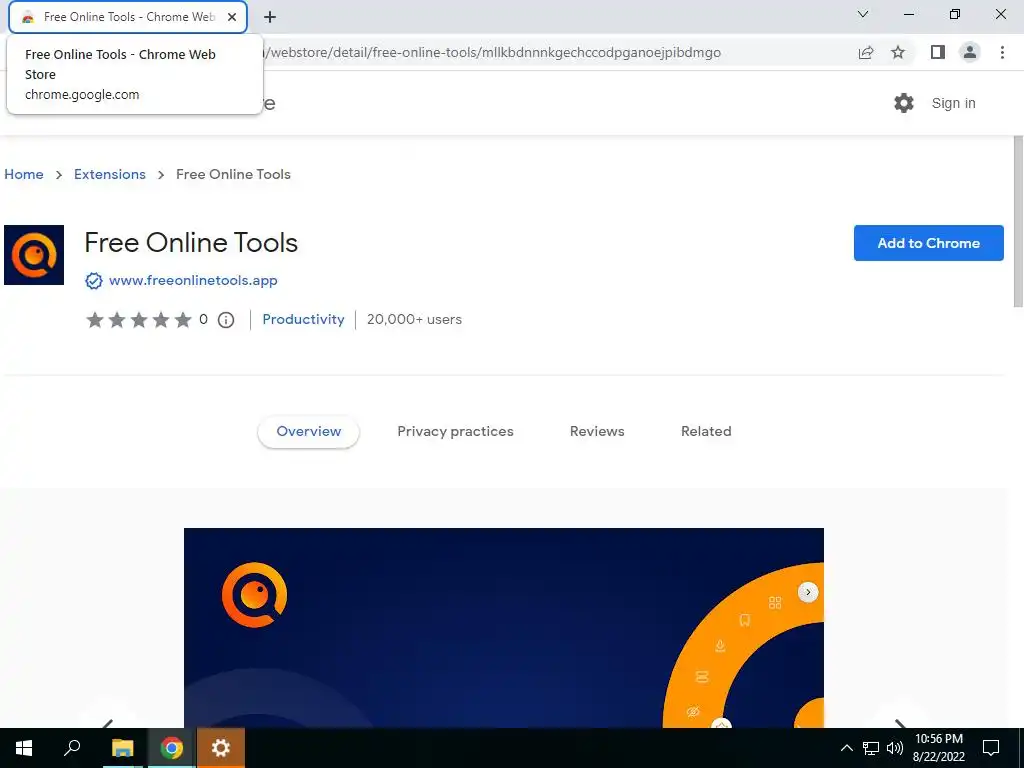Click the Sign in link
The width and height of the screenshot is (1024, 768).
[x=953, y=103]
